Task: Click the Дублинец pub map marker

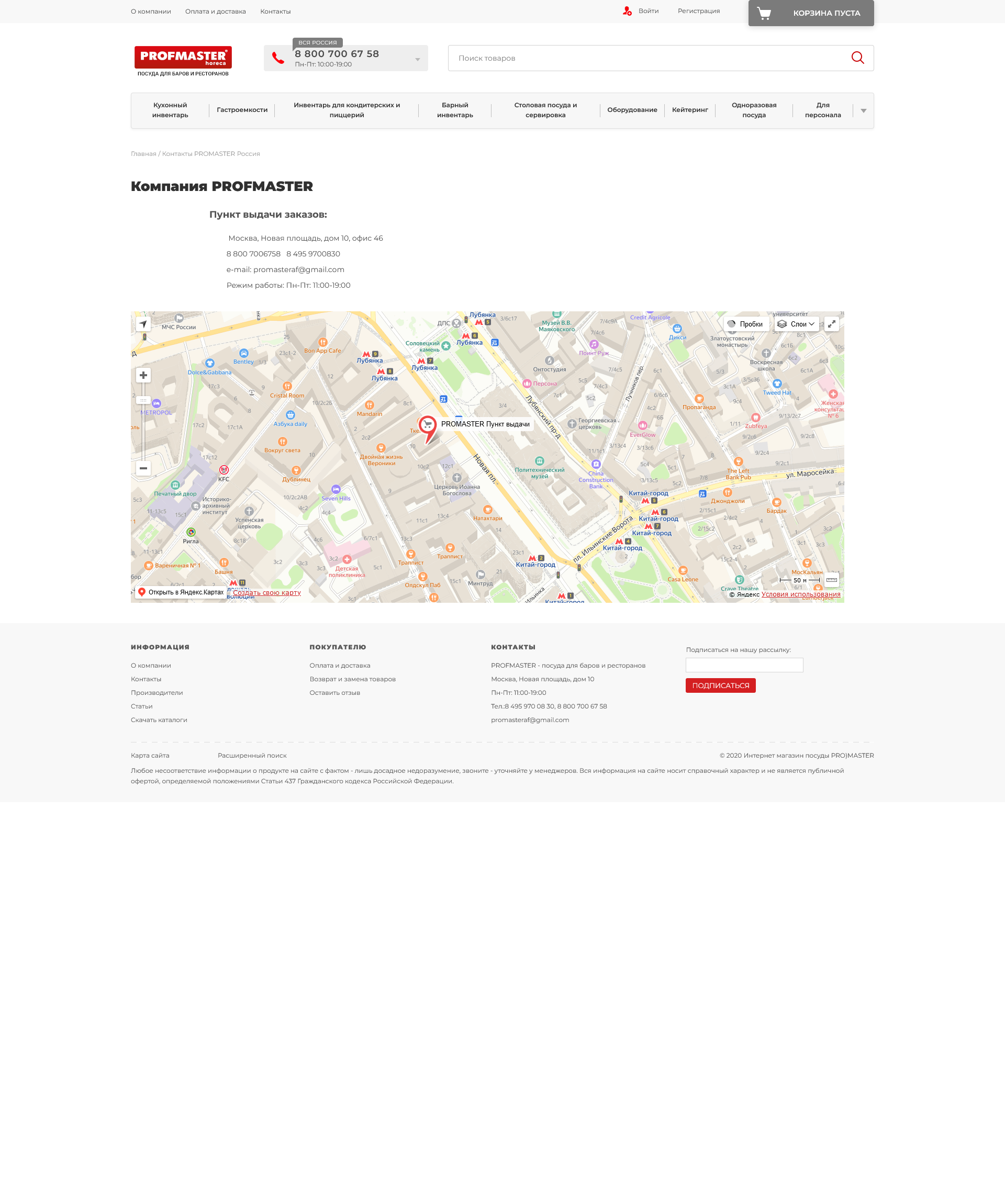Action: pyautogui.click(x=297, y=471)
